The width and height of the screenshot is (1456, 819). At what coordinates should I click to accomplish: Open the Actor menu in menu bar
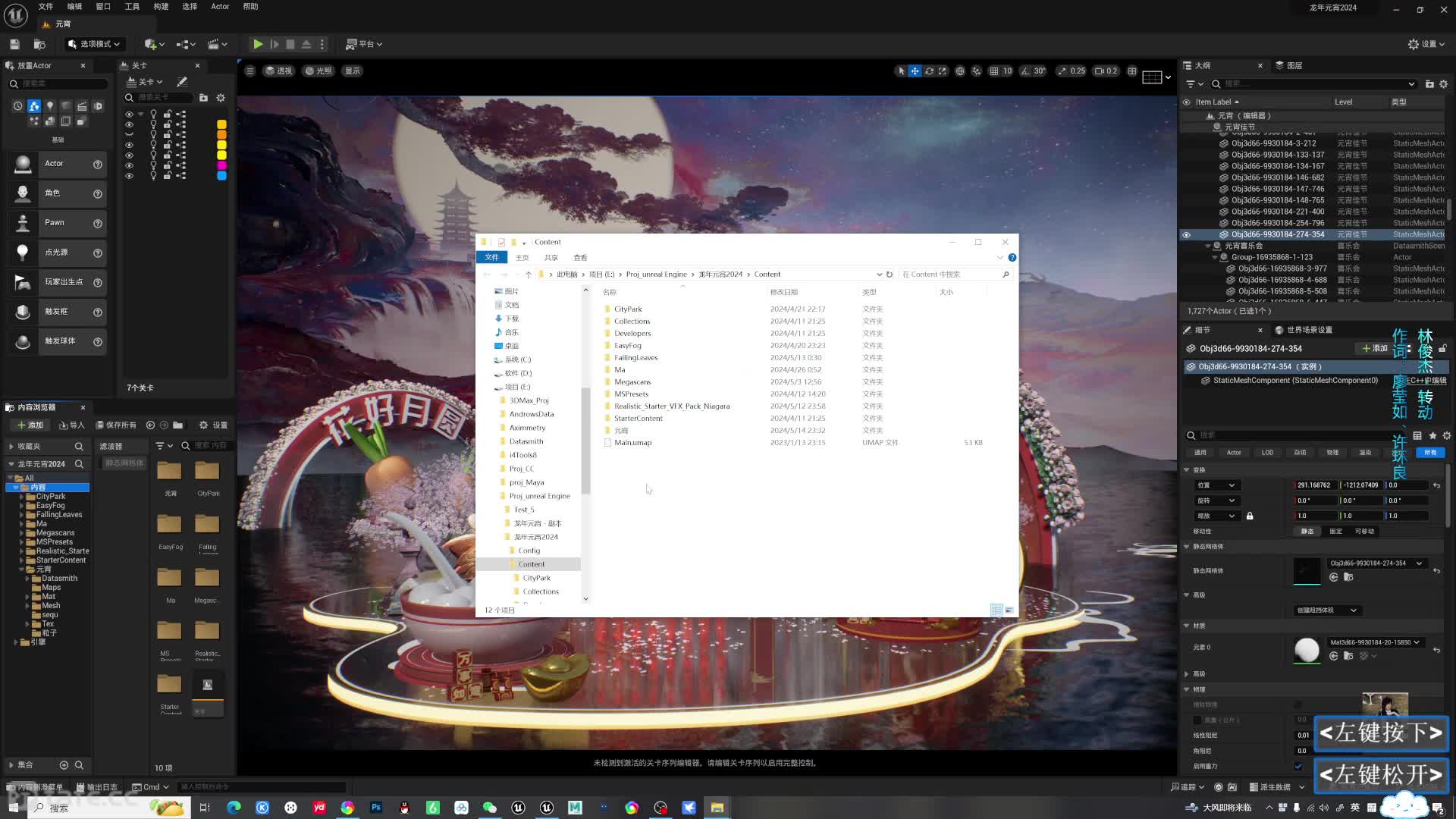click(x=220, y=7)
